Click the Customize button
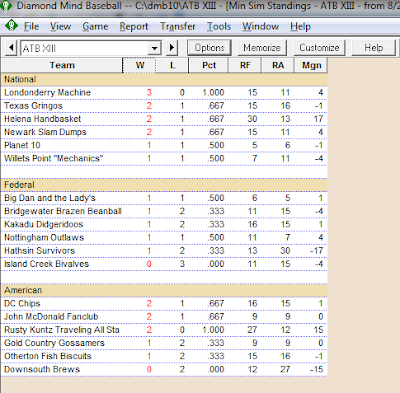 pos(319,48)
